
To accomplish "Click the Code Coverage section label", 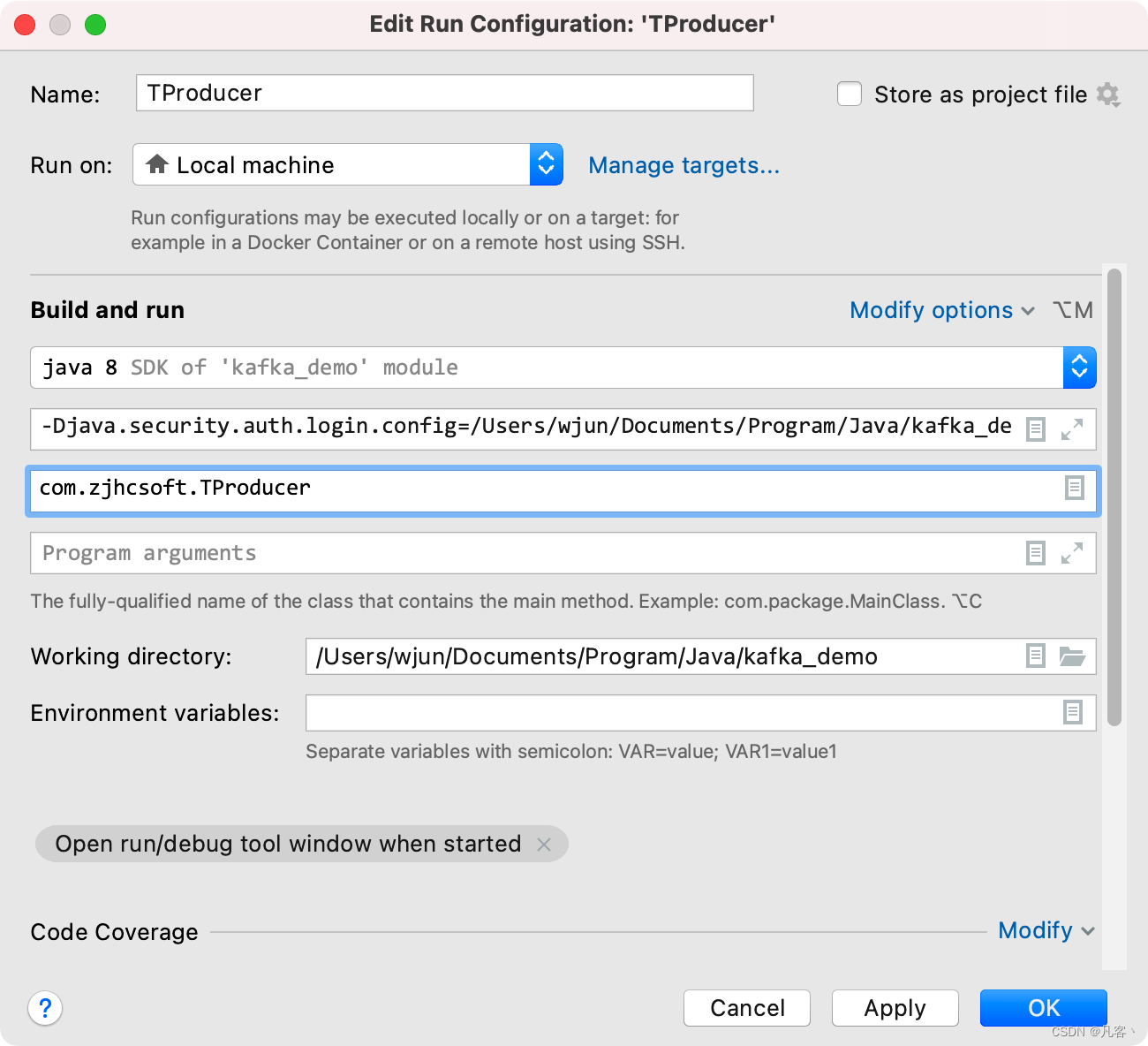I will pos(115,932).
